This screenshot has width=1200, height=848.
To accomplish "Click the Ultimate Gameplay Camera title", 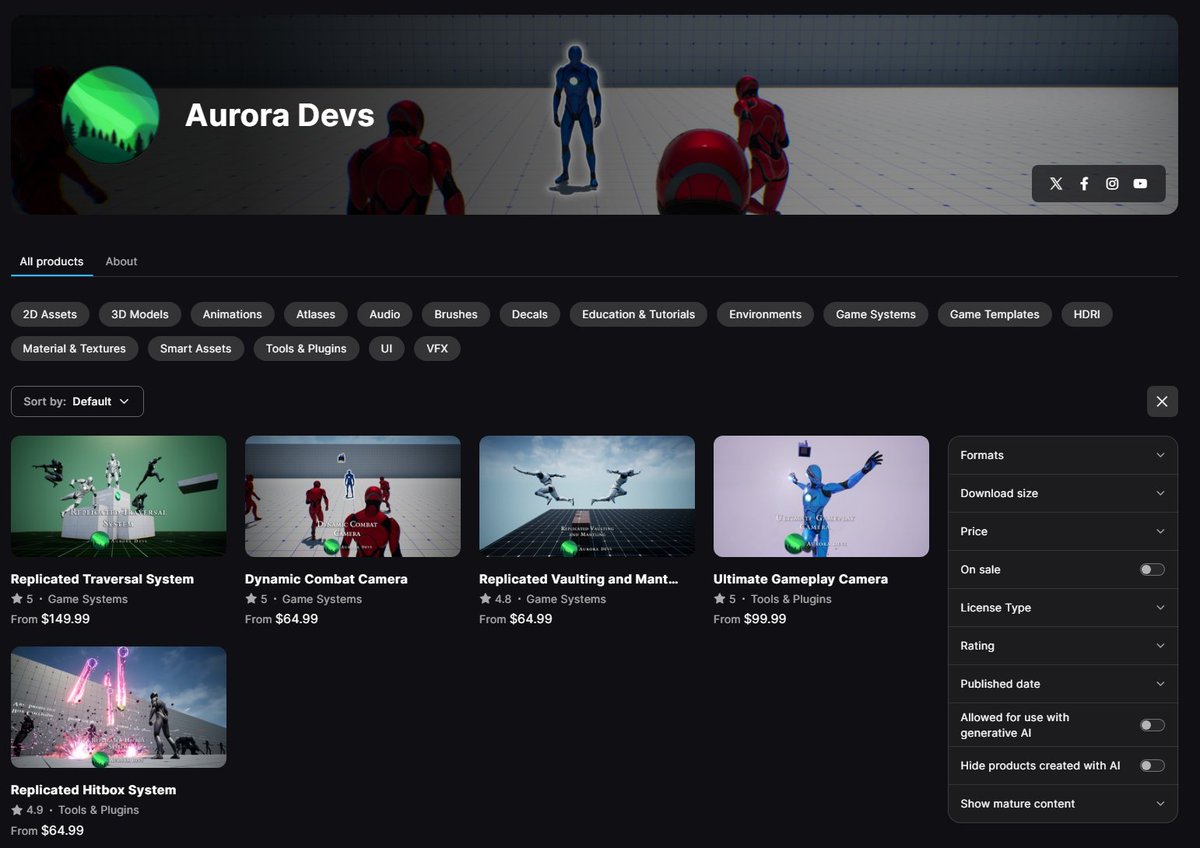I will pyautogui.click(x=801, y=579).
